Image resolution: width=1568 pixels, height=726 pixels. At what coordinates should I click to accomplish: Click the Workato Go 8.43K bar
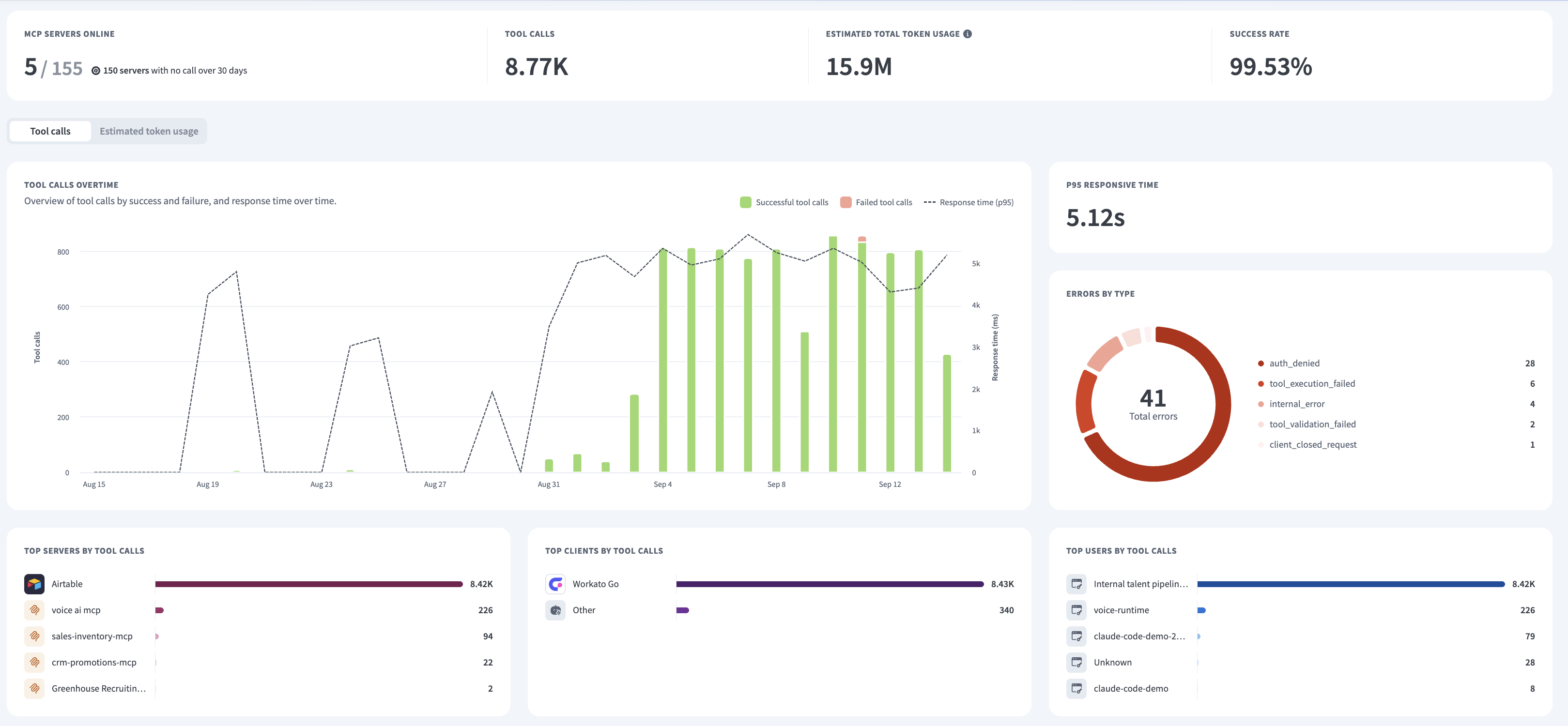point(830,584)
